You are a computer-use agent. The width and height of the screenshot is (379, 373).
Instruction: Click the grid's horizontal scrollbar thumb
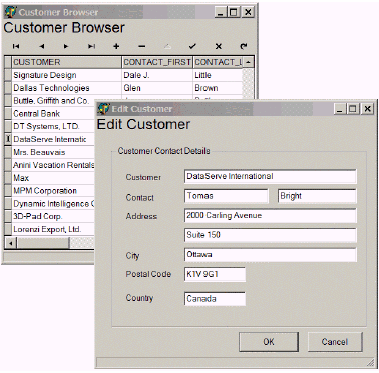(x=43, y=243)
